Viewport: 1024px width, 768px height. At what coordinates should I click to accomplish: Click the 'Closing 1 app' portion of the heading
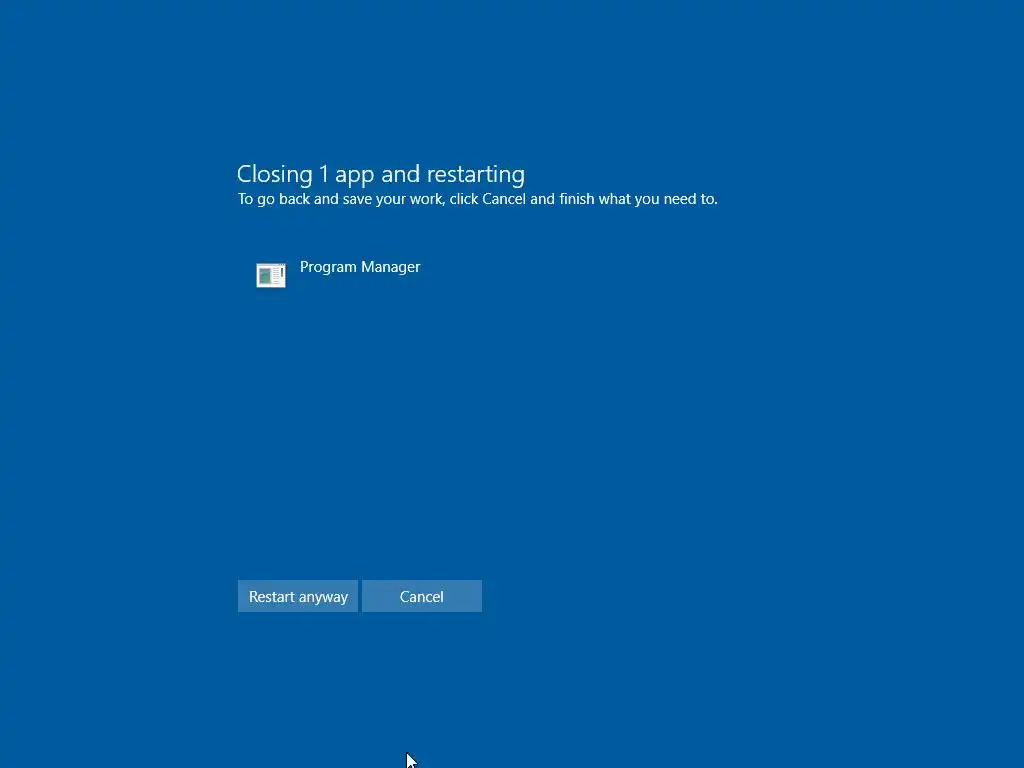306,174
